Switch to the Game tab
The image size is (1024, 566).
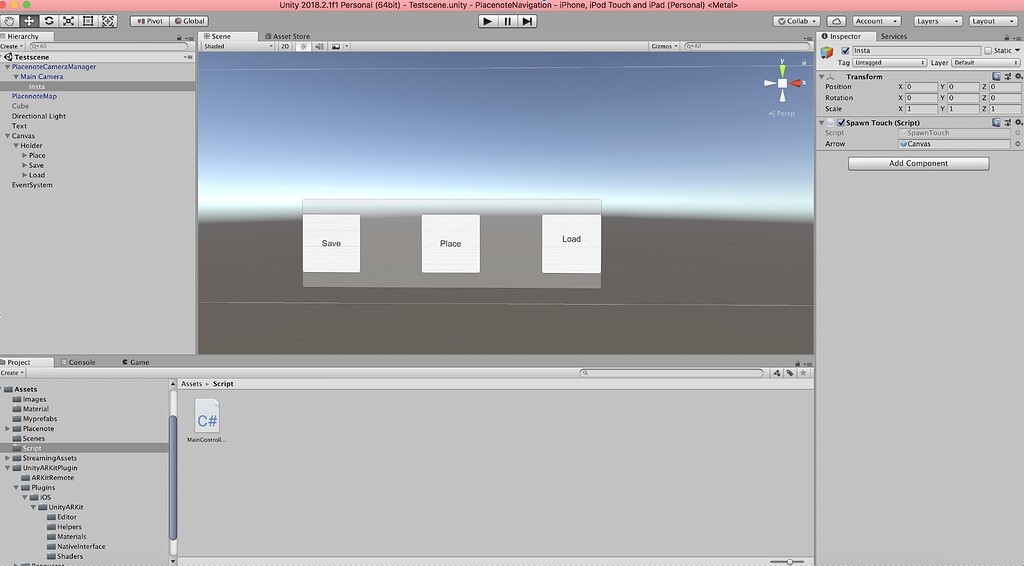tap(136, 362)
